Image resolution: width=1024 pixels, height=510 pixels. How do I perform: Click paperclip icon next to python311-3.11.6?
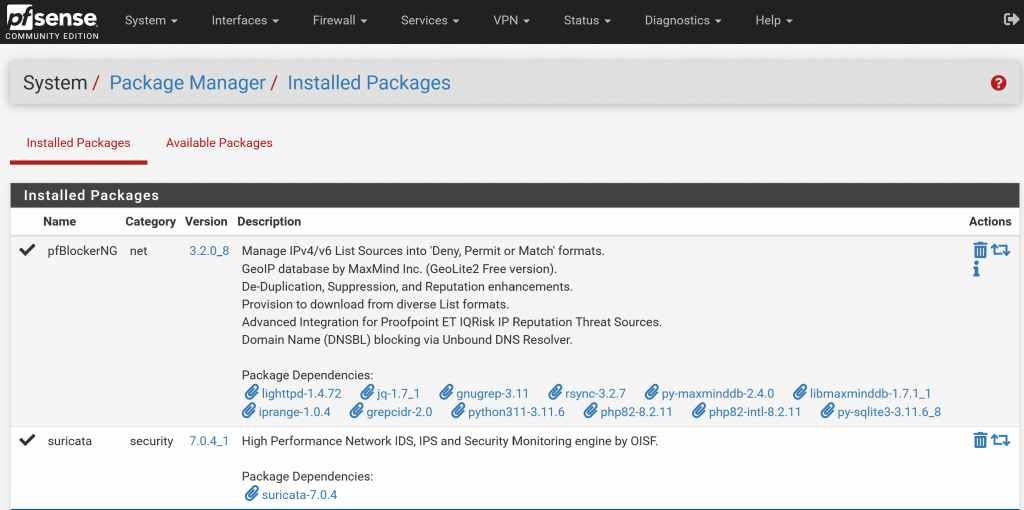(x=458, y=411)
